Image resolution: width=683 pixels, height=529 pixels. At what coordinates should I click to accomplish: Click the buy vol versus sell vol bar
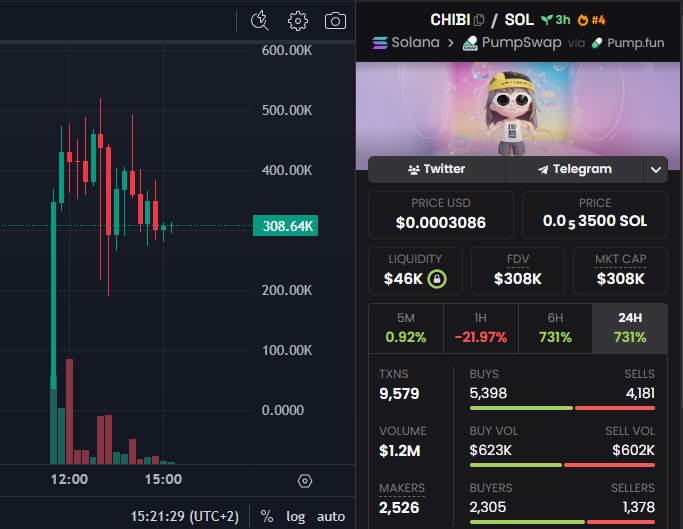pyautogui.click(x=562, y=465)
